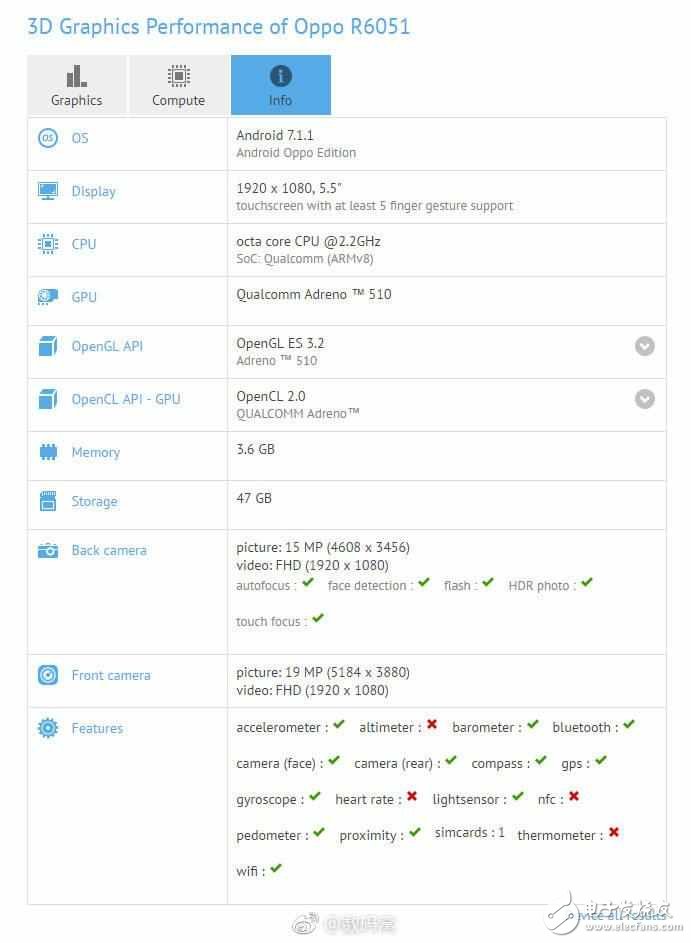Click the GPU icon

click(48, 296)
